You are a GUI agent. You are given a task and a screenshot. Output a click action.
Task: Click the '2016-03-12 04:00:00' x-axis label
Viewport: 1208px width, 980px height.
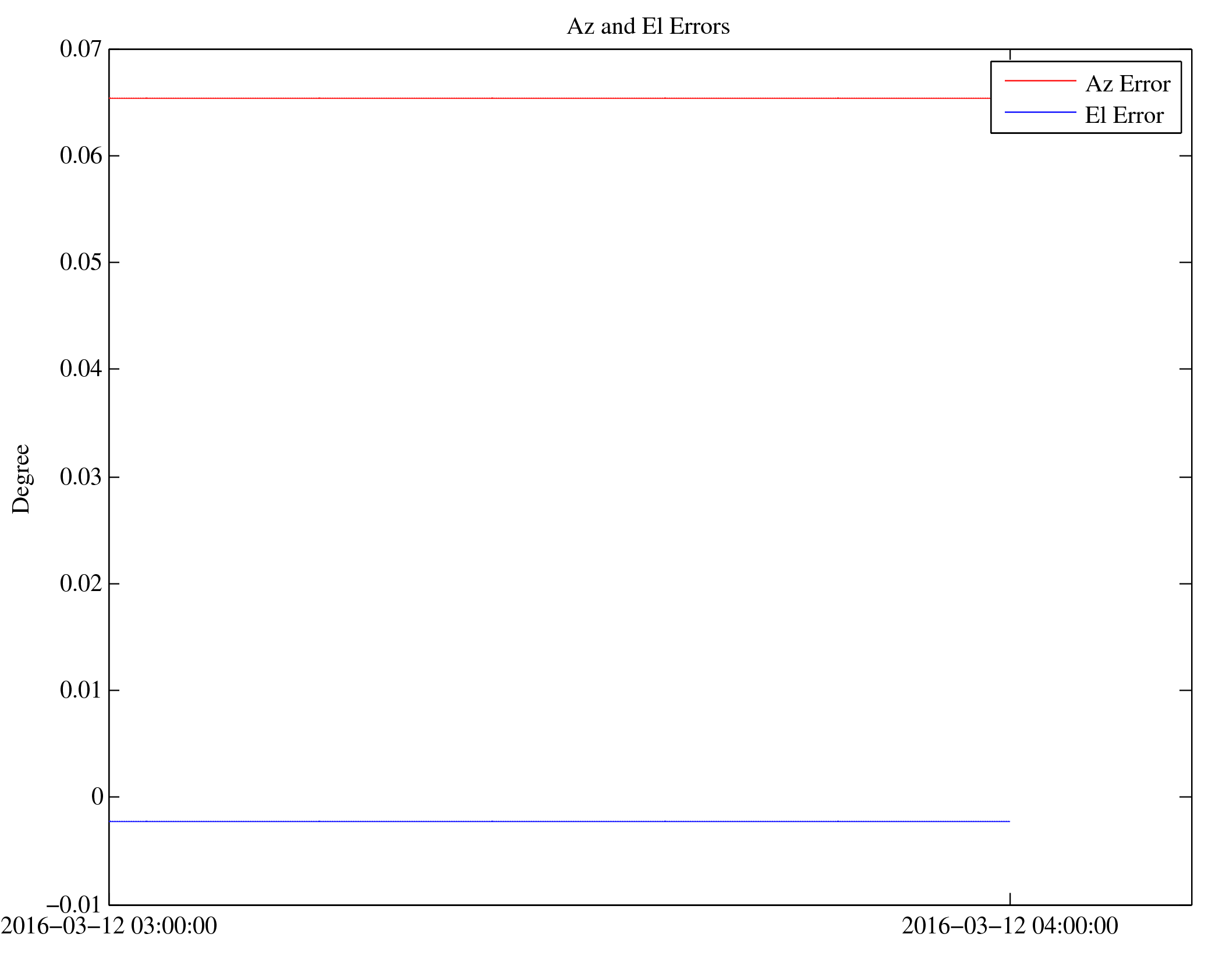pyautogui.click(x=1009, y=926)
